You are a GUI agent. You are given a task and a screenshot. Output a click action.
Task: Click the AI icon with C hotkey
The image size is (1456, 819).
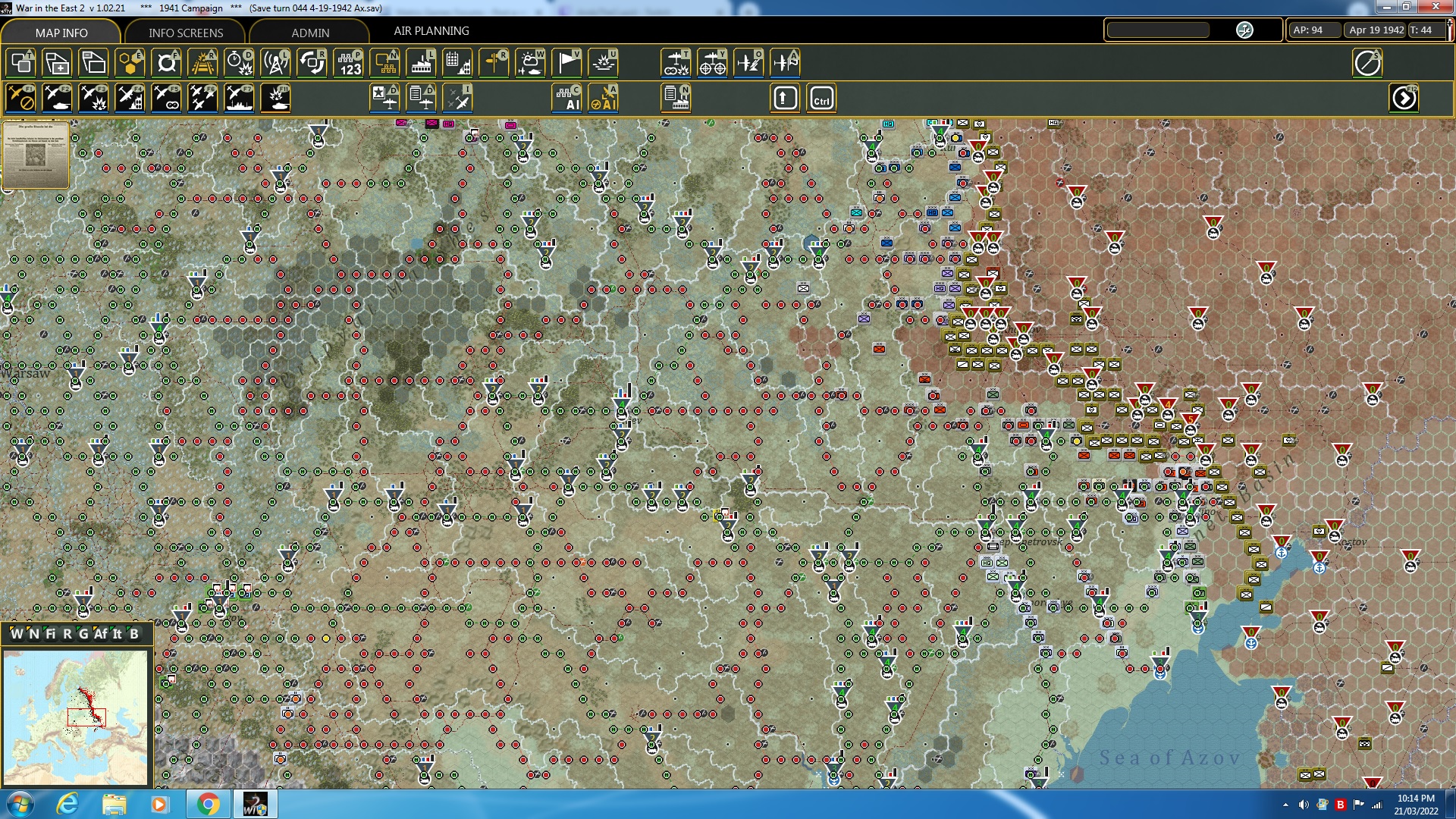[567, 98]
